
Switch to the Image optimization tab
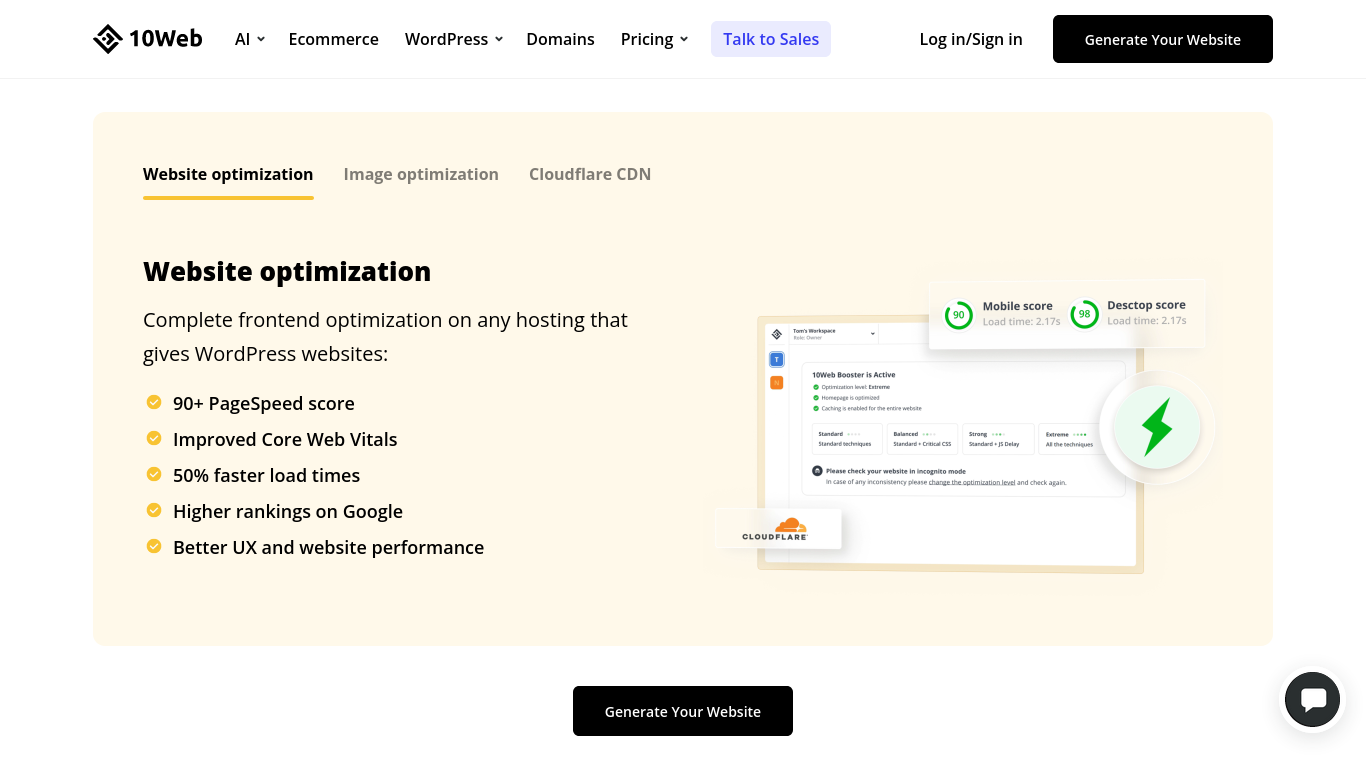[x=421, y=174]
